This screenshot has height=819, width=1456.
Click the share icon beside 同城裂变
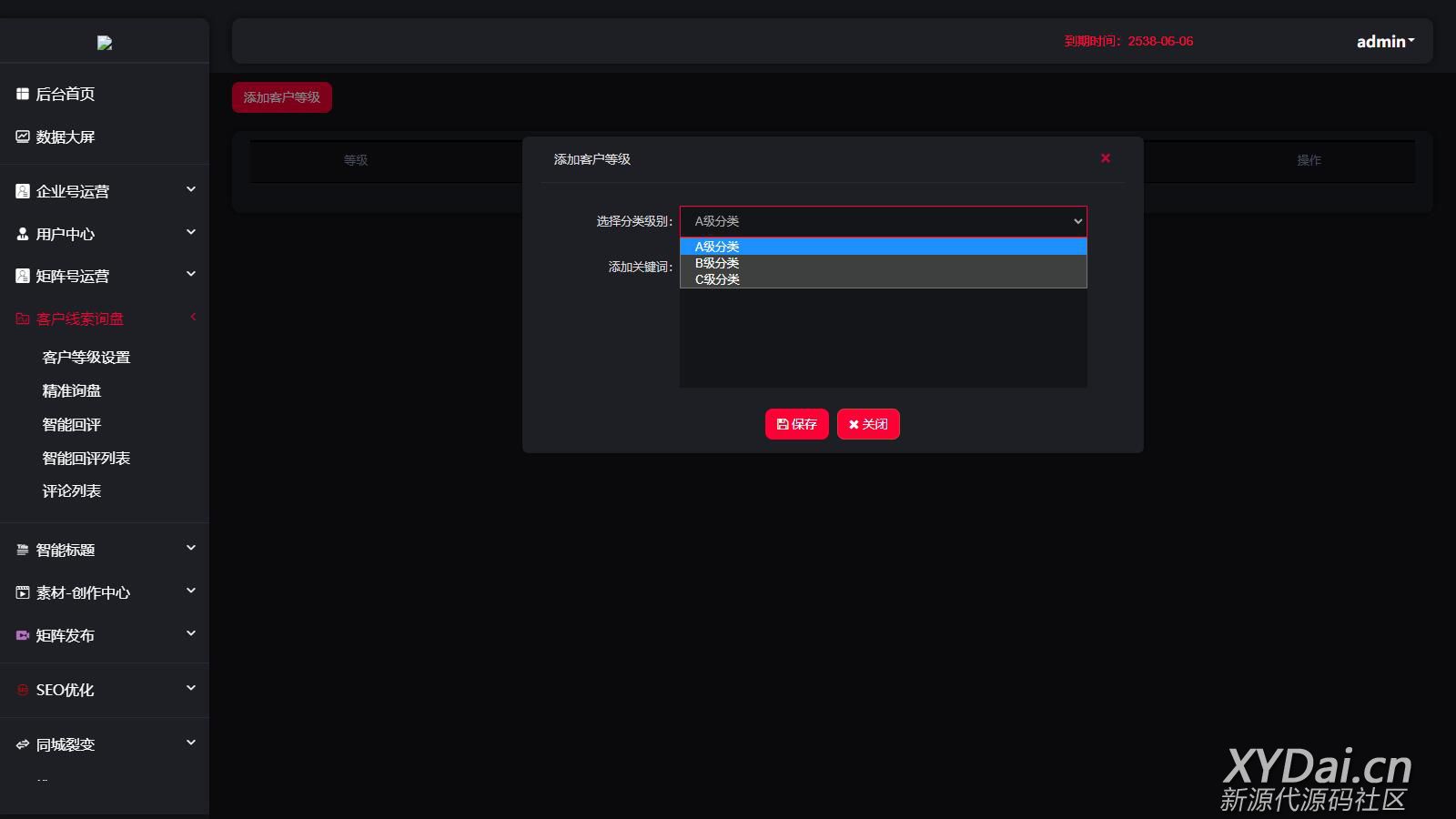coord(23,744)
